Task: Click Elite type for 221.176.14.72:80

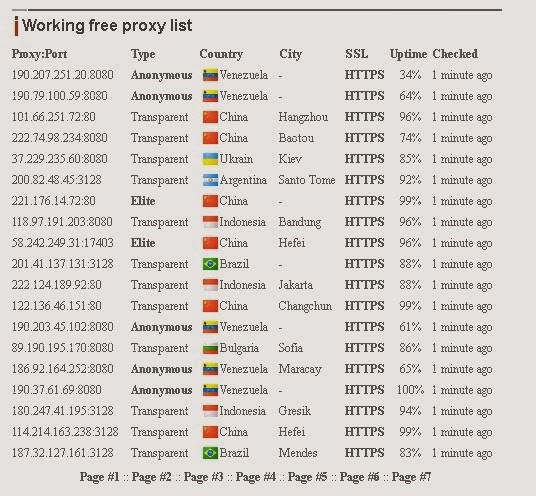Action: [x=143, y=201]
